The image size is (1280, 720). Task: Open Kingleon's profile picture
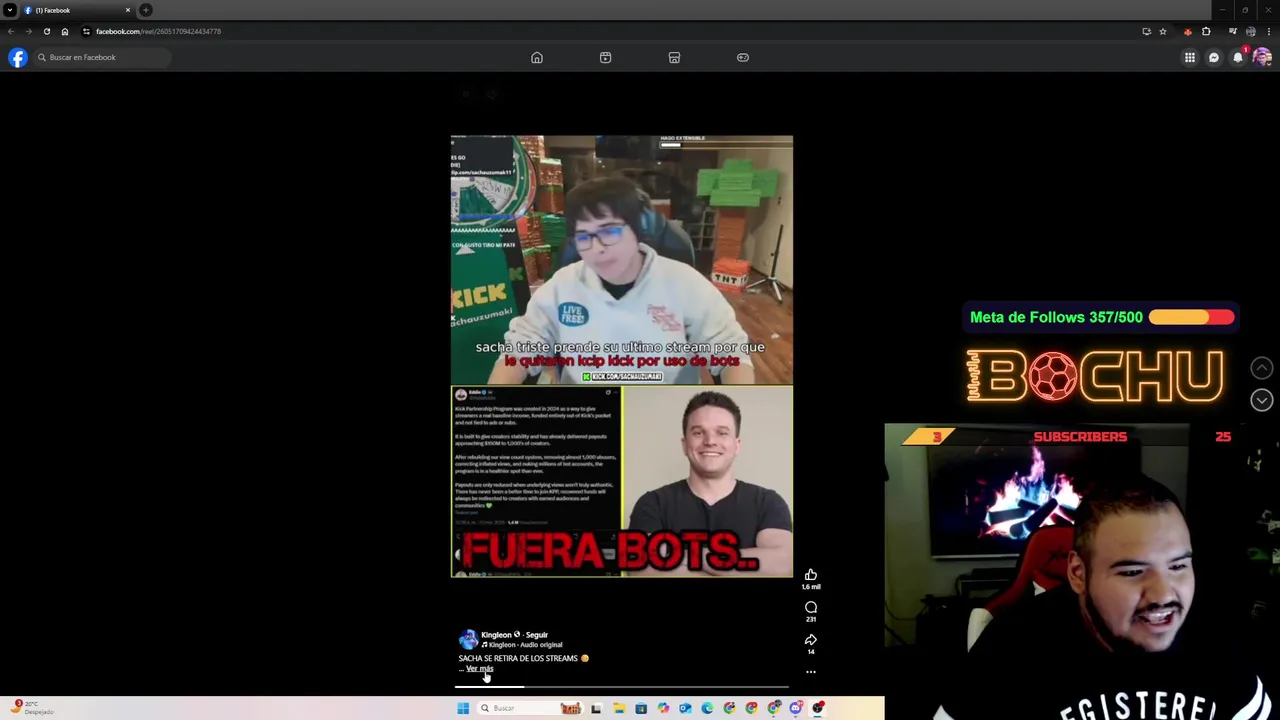tap(468, 640)
